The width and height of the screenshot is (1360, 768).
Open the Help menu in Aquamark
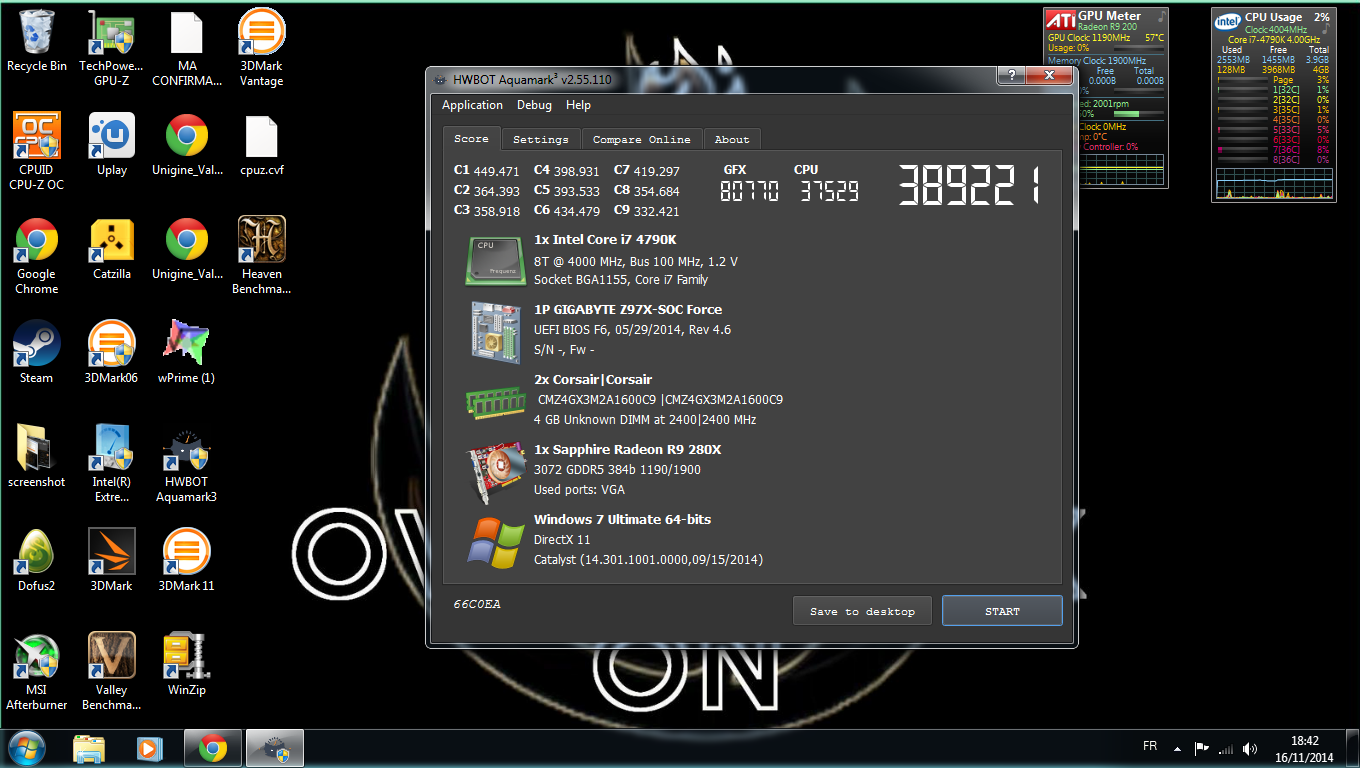click(578, 105)
